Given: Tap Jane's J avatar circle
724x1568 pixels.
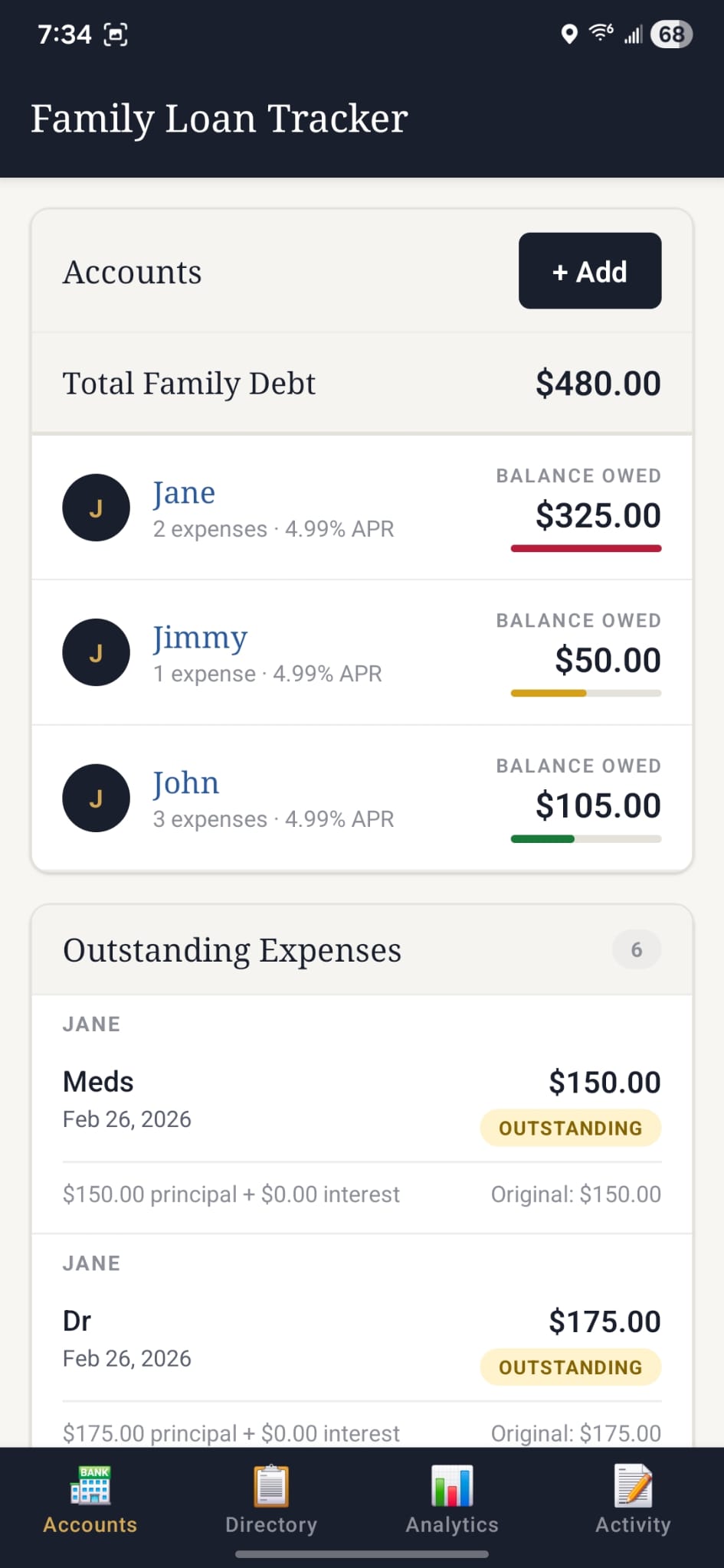Looking at the screenshot, I should click(x=96, y=508).
